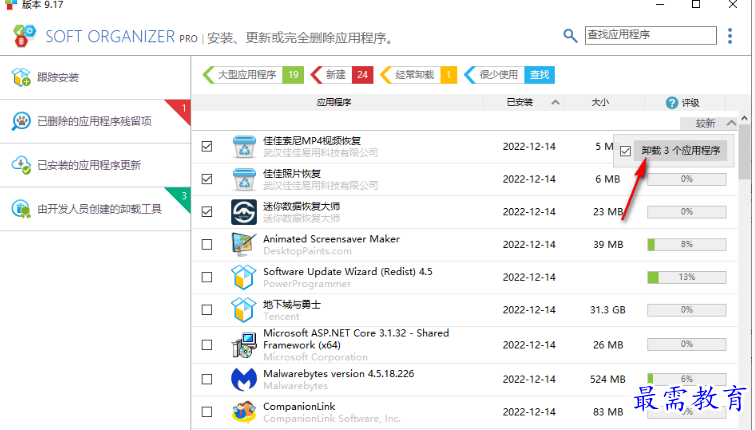Click the 已安装 column sort arrow
Image resolution: width=755 pixels, height=430 pixels.
tap(555, 103)
